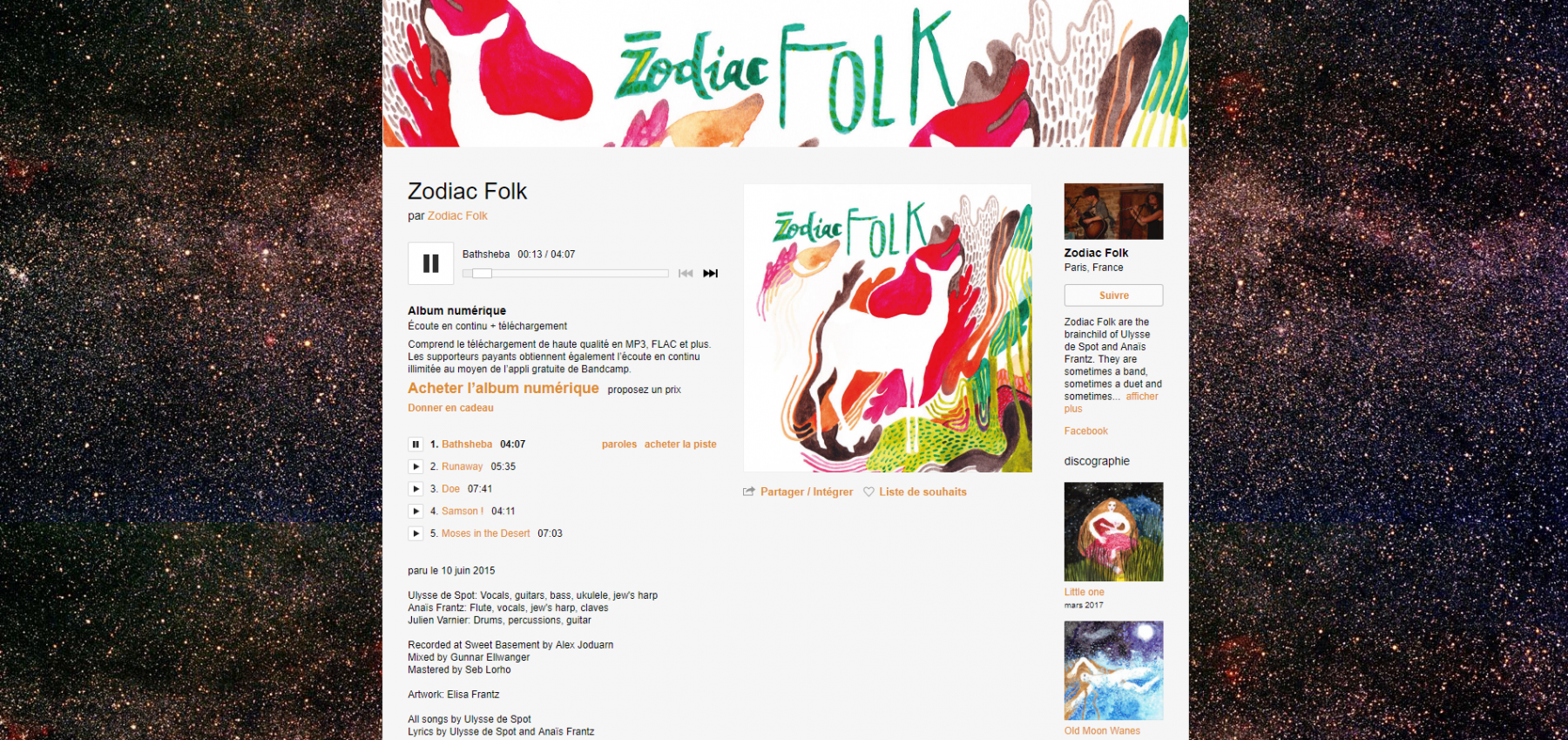Click the Suivre follow button
The image size is (1568, 740).
[x=1113, y=295]
